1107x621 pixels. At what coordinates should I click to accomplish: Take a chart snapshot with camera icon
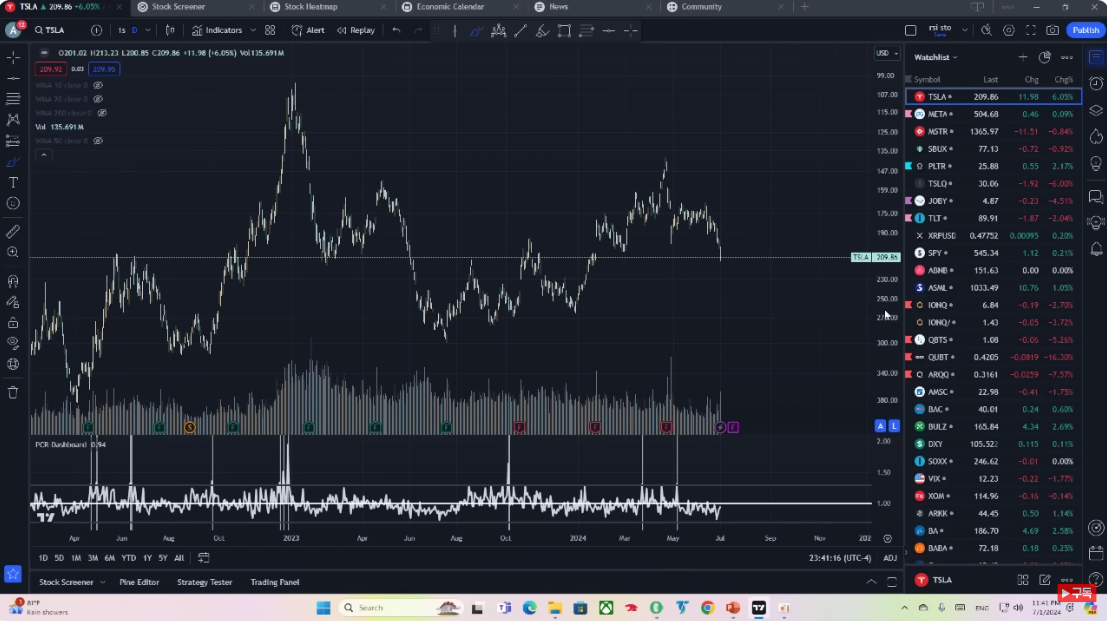pos(1053,30)
